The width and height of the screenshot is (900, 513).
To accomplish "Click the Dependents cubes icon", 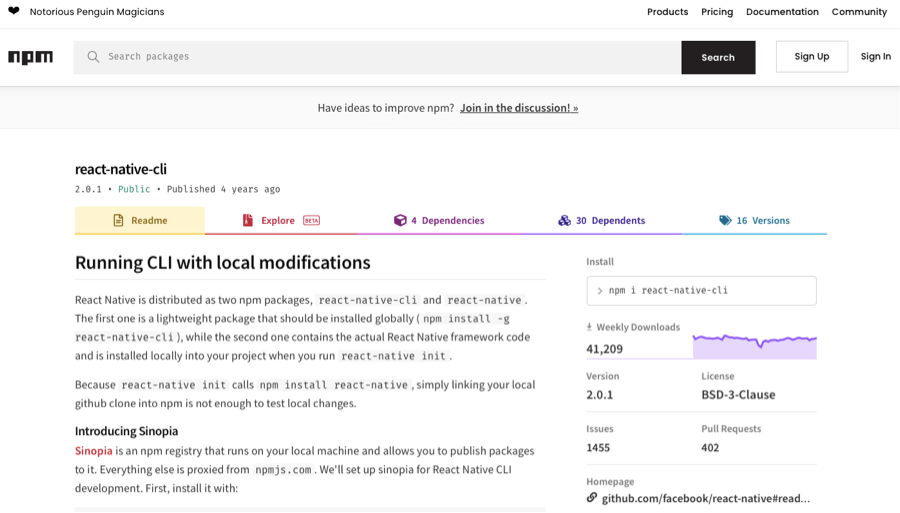I will [564, 220].
